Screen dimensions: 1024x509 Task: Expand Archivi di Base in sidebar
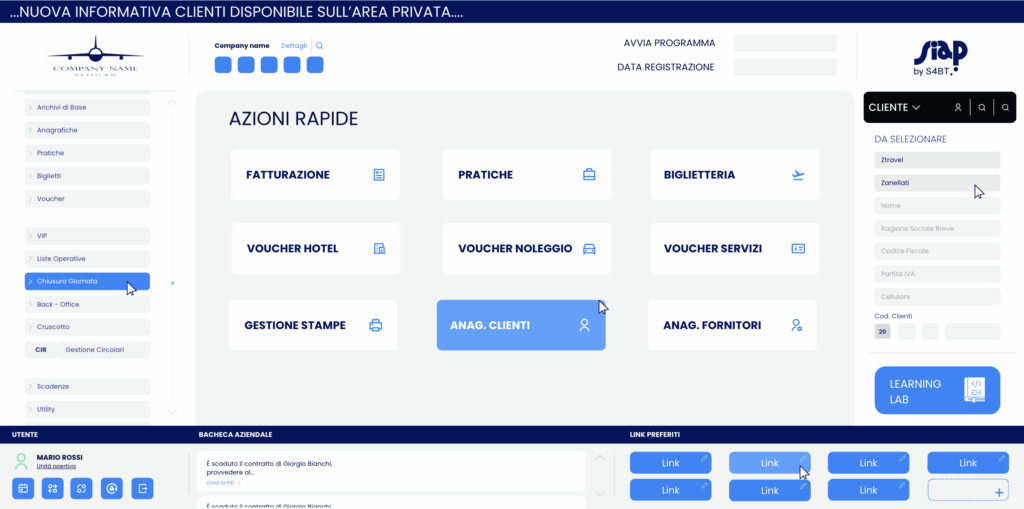coord(87,107)
